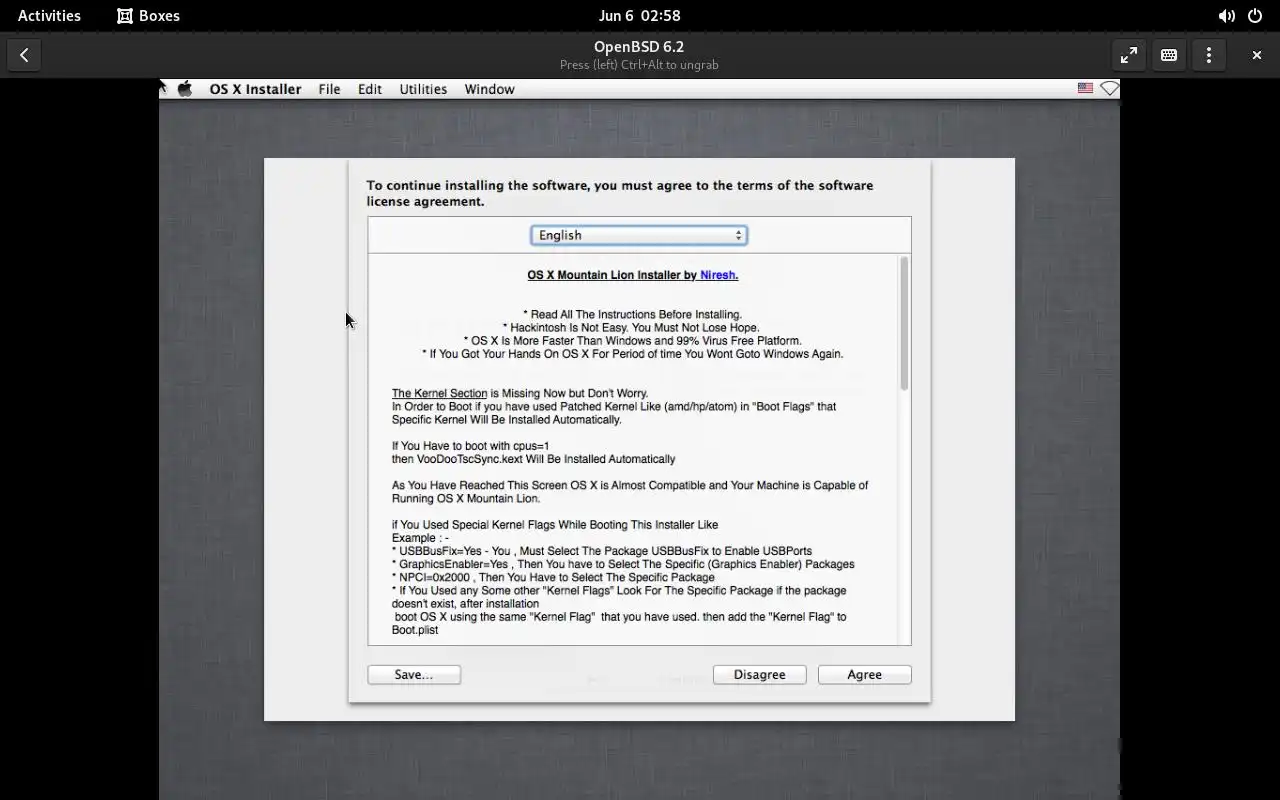Open the Boxes keyboard shortcuts button
Image resolution: width=1280 pixels, height=800 pixels.
pyautogui.click(x=1169, y=55)
